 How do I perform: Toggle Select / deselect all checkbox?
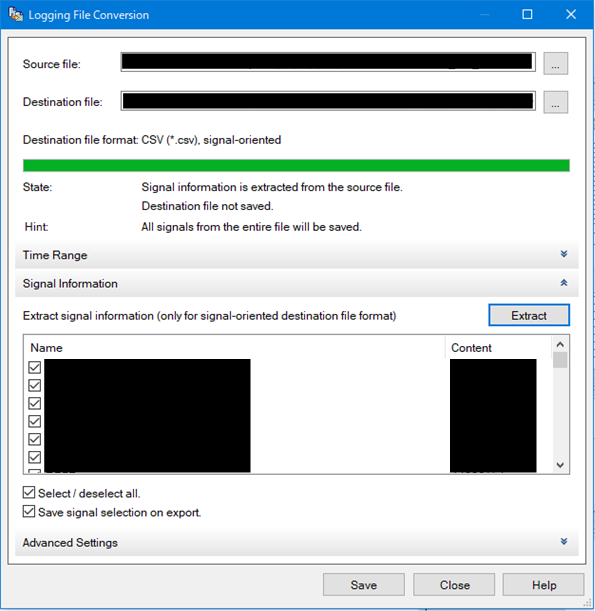29,493
